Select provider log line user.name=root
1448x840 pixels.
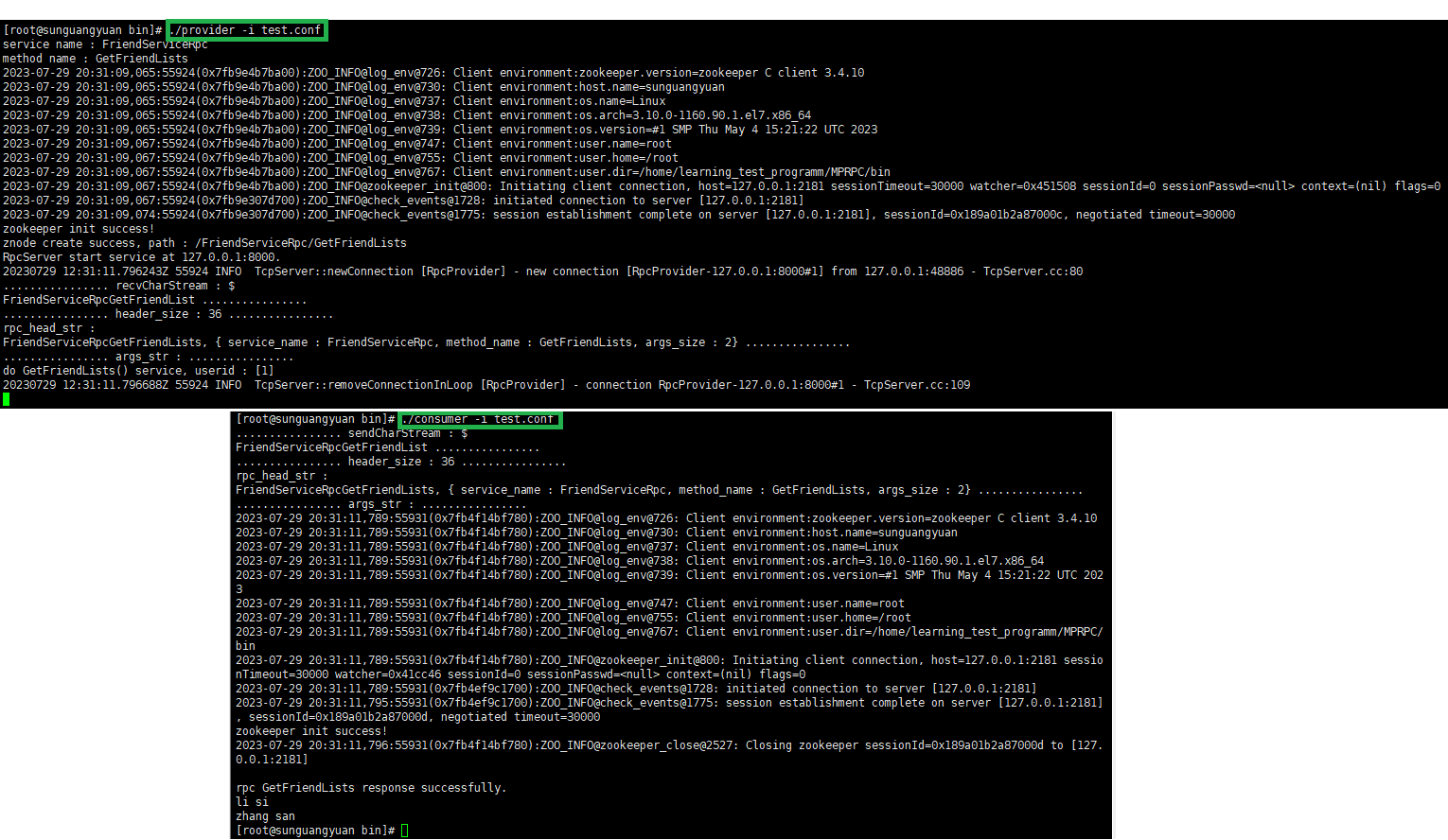click(x=337, y=144)
